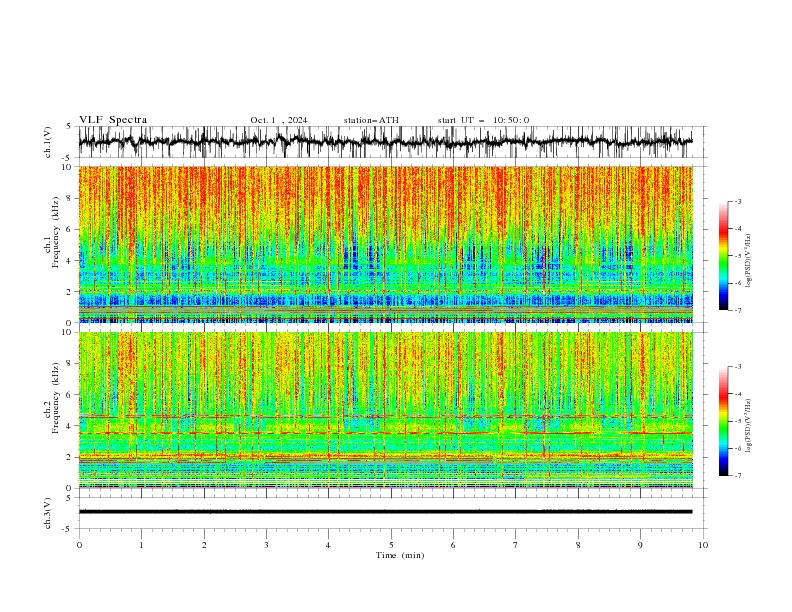Click time axis tick label '4'
792x612 pixels.
[328, 545]
